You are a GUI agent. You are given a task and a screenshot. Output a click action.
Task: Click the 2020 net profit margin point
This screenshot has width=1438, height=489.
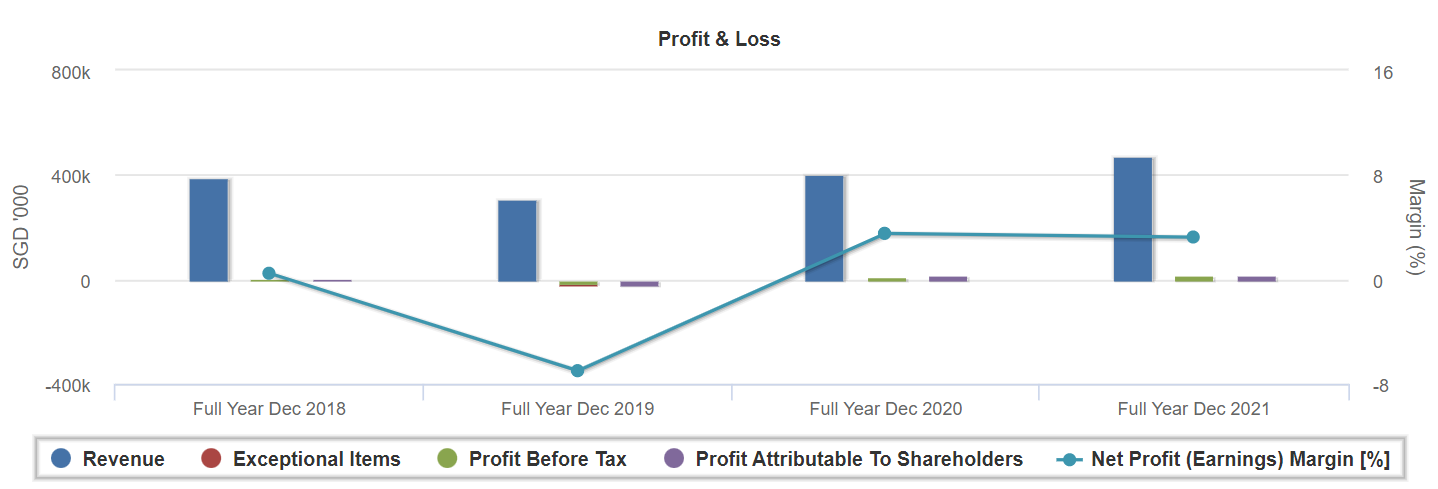point(884,233)
